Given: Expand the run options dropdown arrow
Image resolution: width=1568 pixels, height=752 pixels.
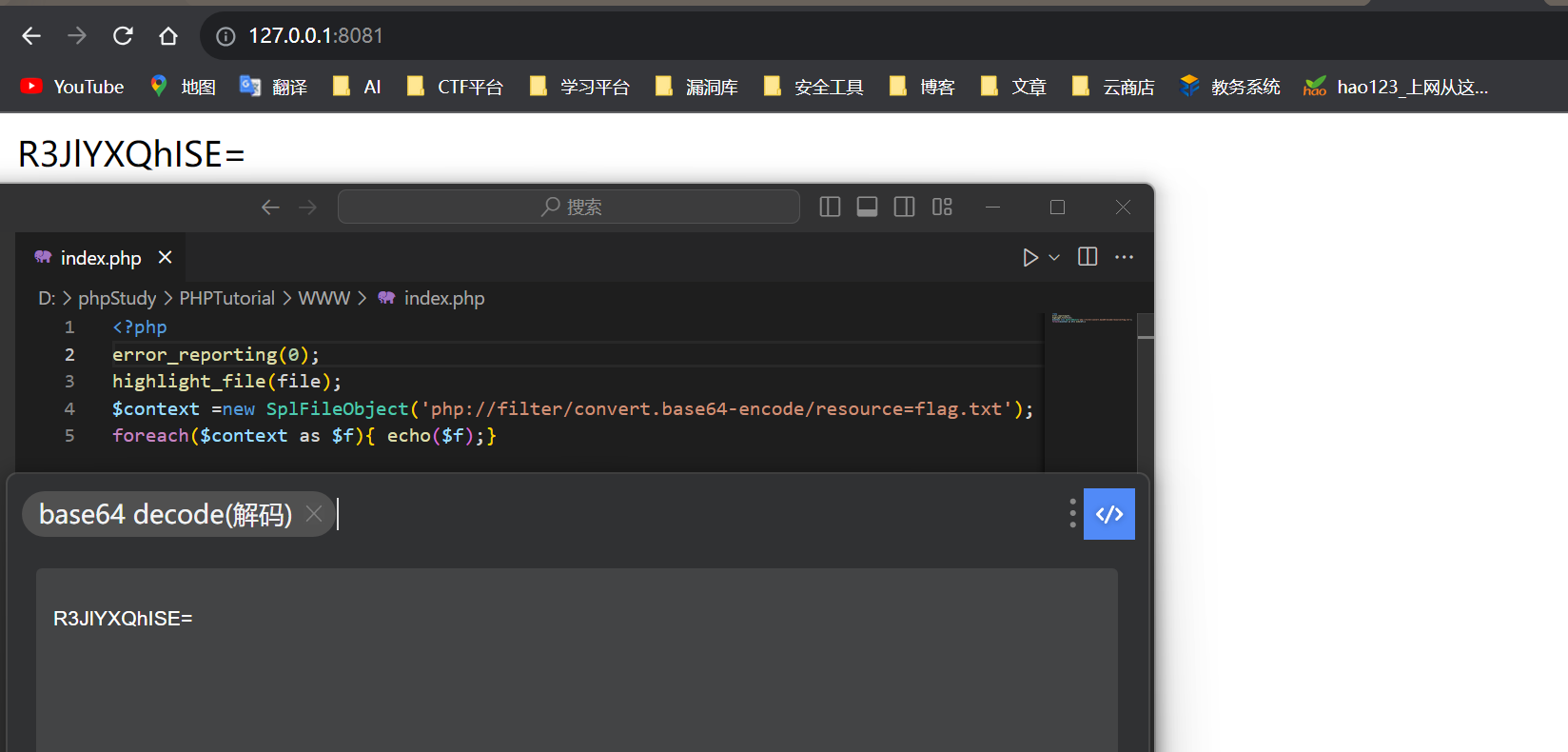Looking at the screenshot, I should coord(1054,258).
